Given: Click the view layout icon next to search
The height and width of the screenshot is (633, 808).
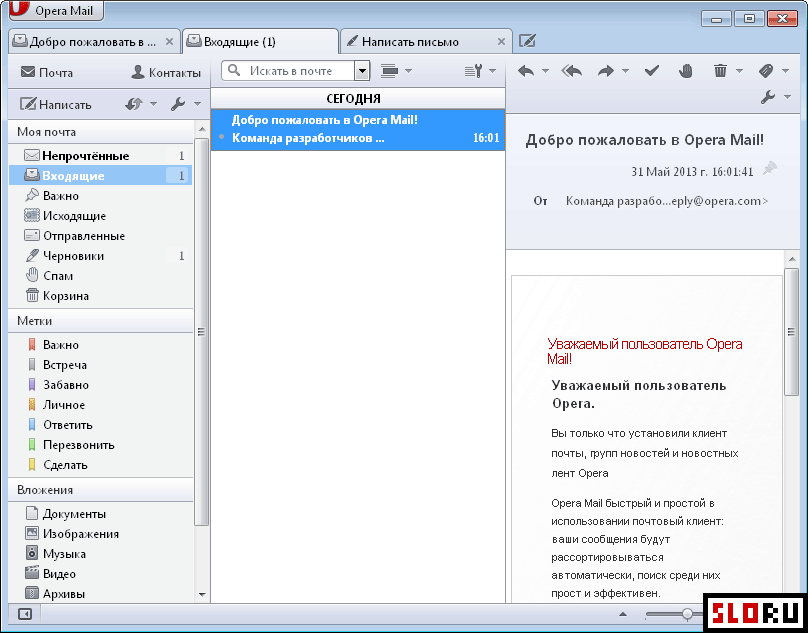Looking at the screenshot, I should click(390, 71).
